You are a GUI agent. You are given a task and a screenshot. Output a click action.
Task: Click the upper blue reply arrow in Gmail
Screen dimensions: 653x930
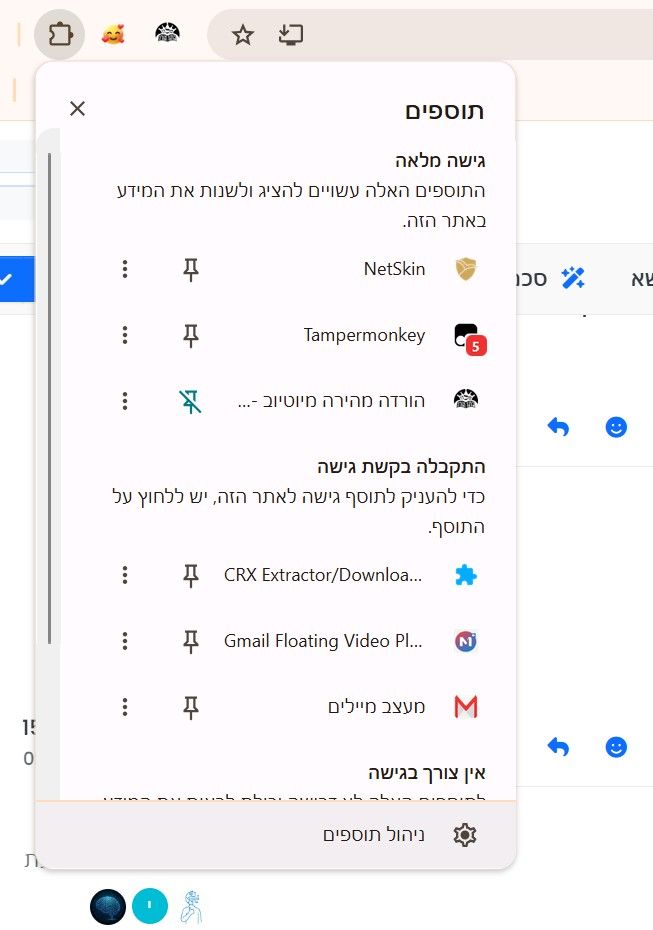[x=558, y=426]
